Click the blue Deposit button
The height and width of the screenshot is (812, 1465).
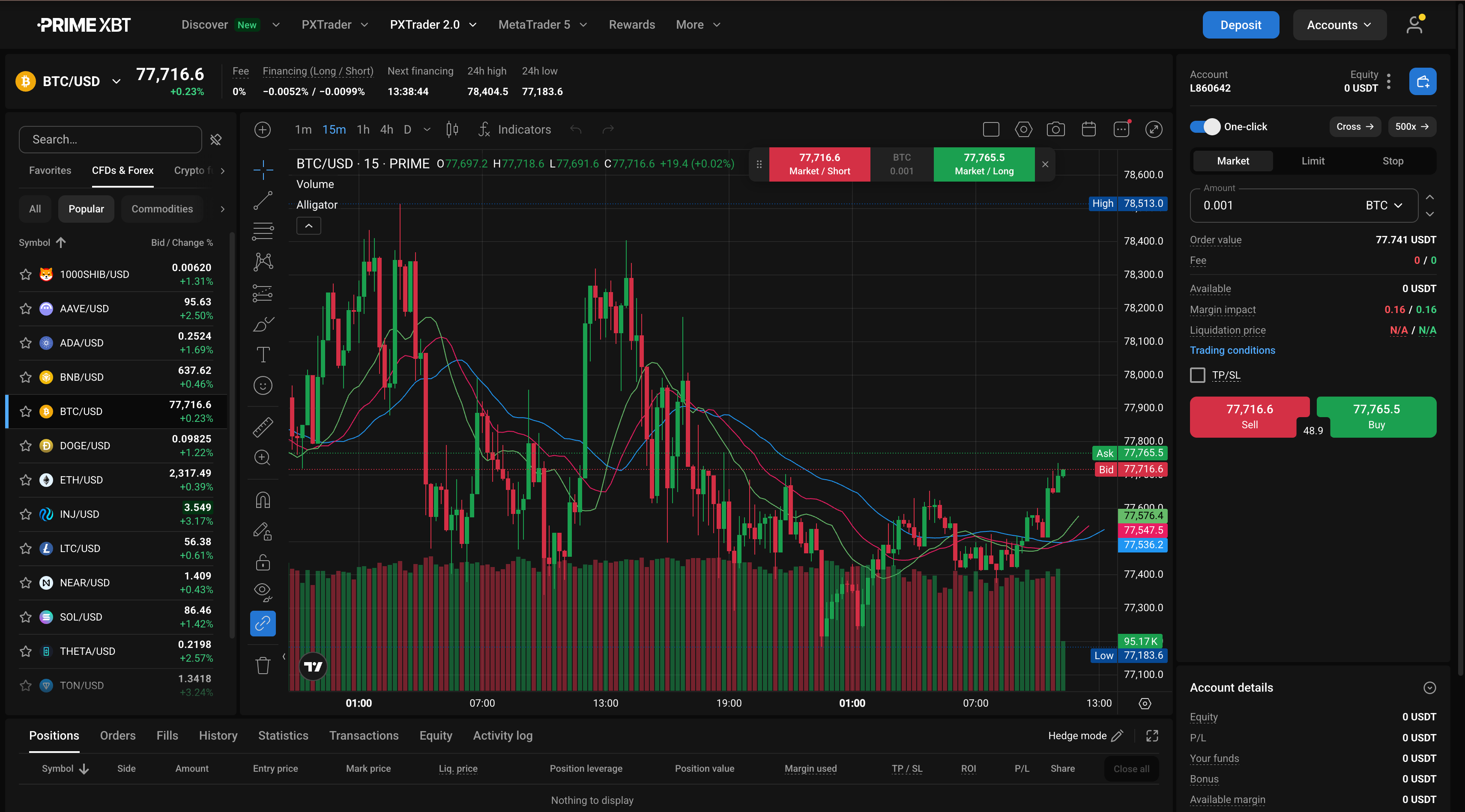1241,24
